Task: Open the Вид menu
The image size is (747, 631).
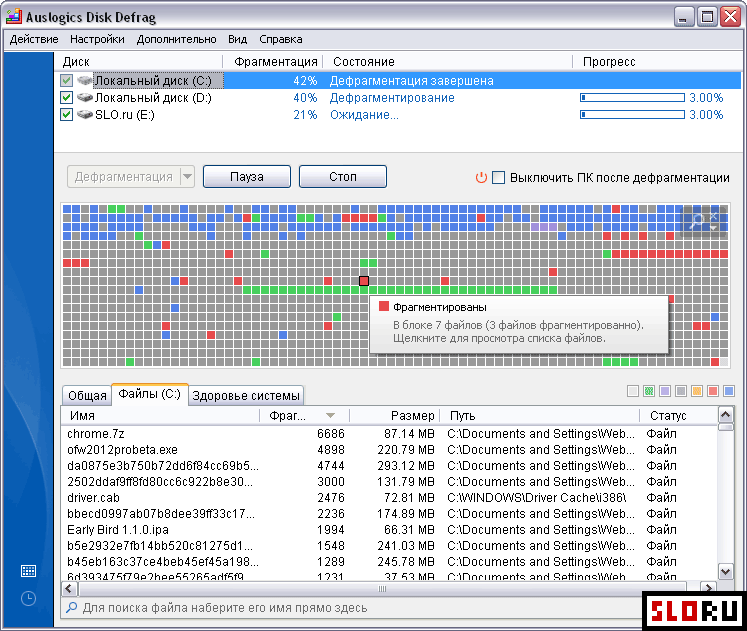Action: coord(237,39)
